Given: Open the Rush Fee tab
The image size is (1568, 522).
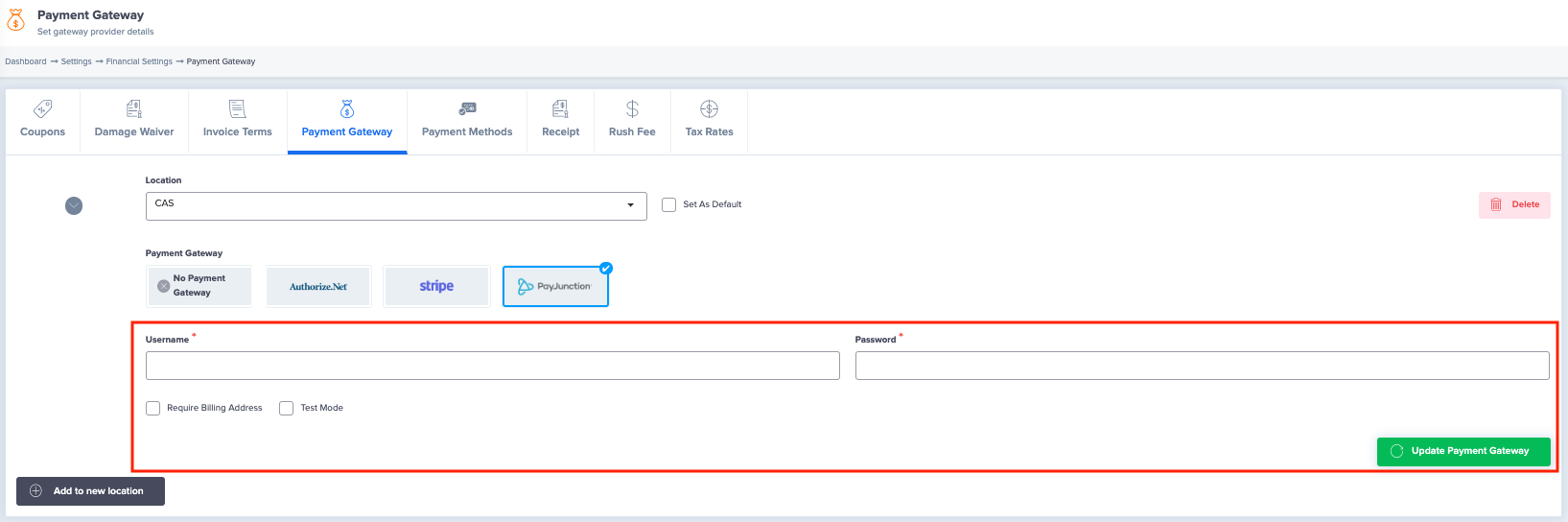Looking at the screenshot, I should pyautogui.click(x=632, y=121).
